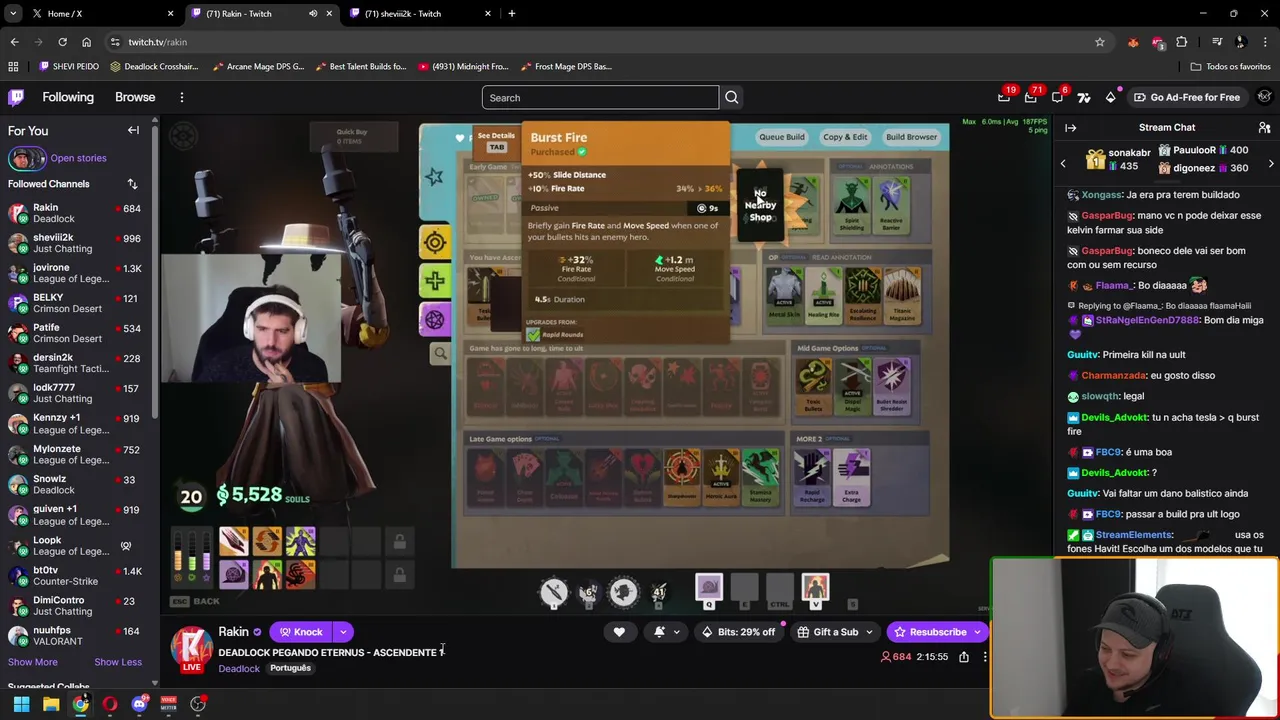Open the three-dot menu beside Browse
This screenshot has height=720, width=1280.
coord(182,97)
